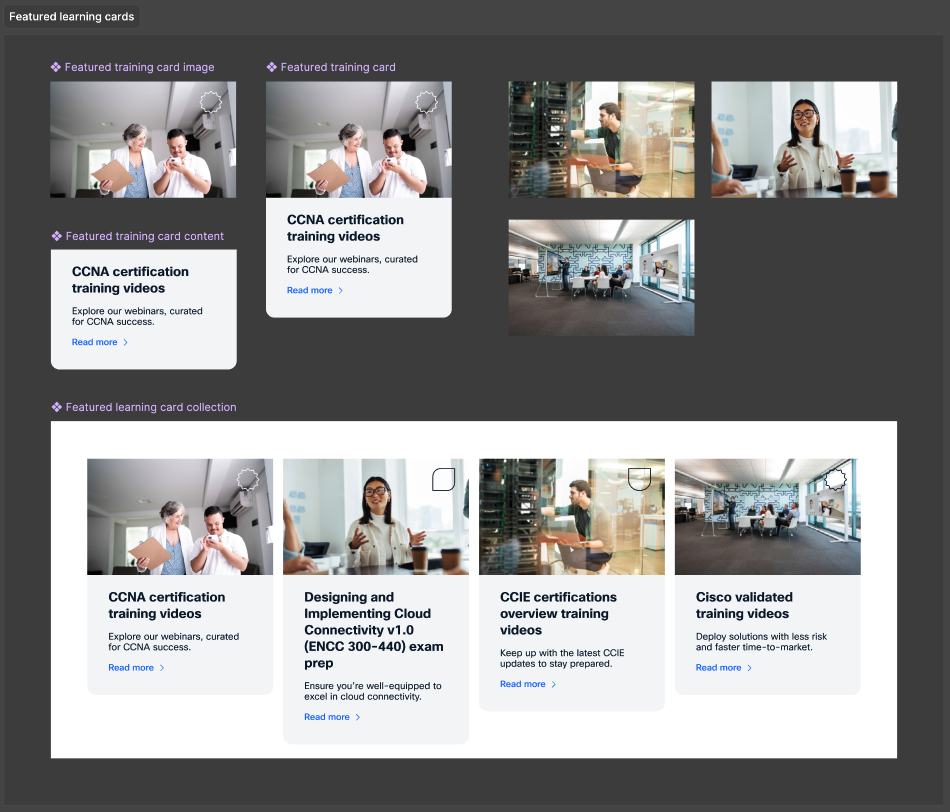Click the component icon beside 'Featured learning card collection'

57,407
